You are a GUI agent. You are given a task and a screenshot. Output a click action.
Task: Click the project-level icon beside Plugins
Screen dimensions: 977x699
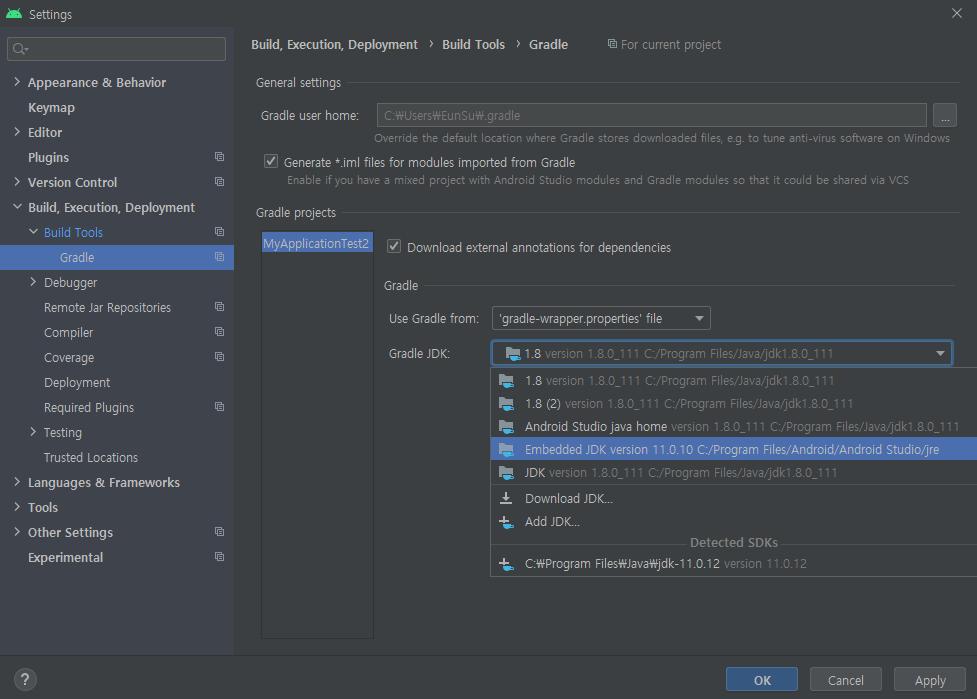pos(219,157)
